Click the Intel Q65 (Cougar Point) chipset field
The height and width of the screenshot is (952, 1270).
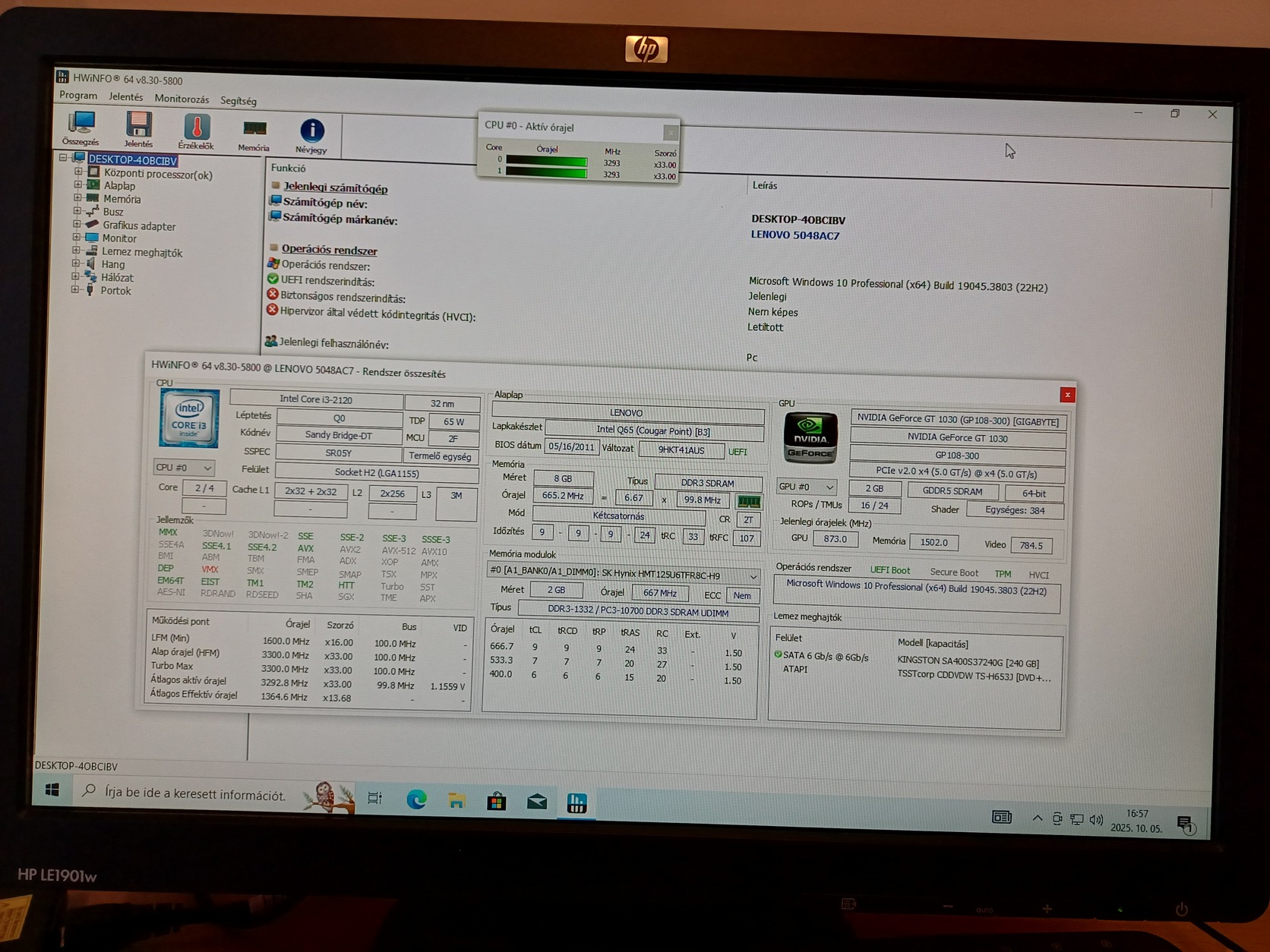pos(653,430)
